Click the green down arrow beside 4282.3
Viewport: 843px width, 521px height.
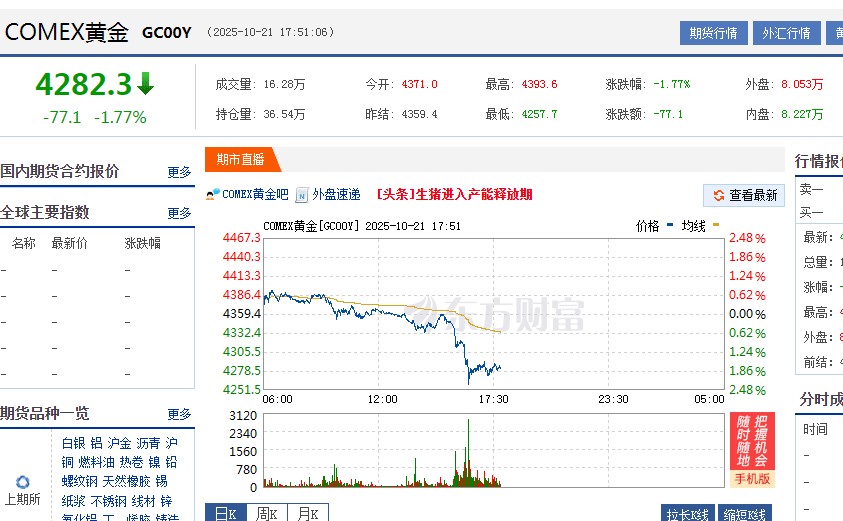tap(146, 84)
